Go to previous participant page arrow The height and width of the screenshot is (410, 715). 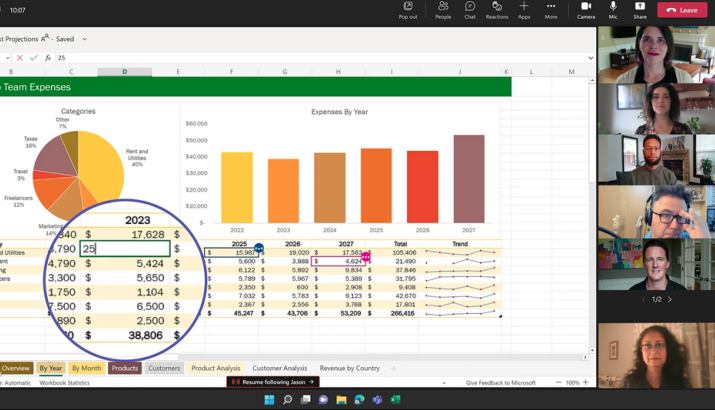point(643,300)
